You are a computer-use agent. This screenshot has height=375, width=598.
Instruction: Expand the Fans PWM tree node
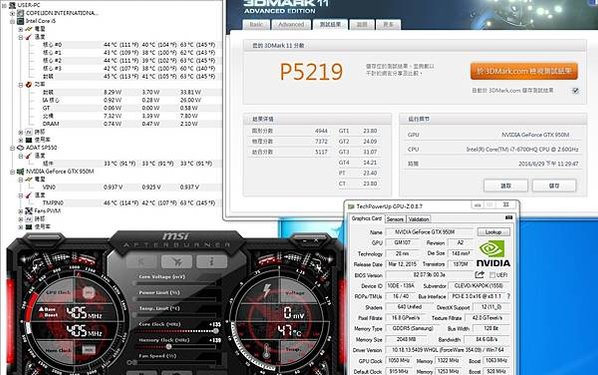[x=21, y=211]
